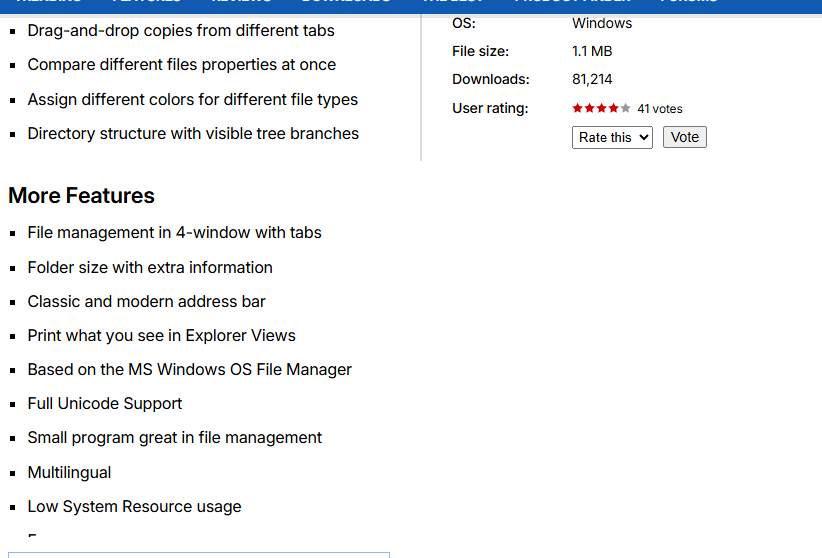The height and width of the screenshot is (558, 822).
Task: Click "Drag-and-drop copies from different tabs" text
Action: 181,30
